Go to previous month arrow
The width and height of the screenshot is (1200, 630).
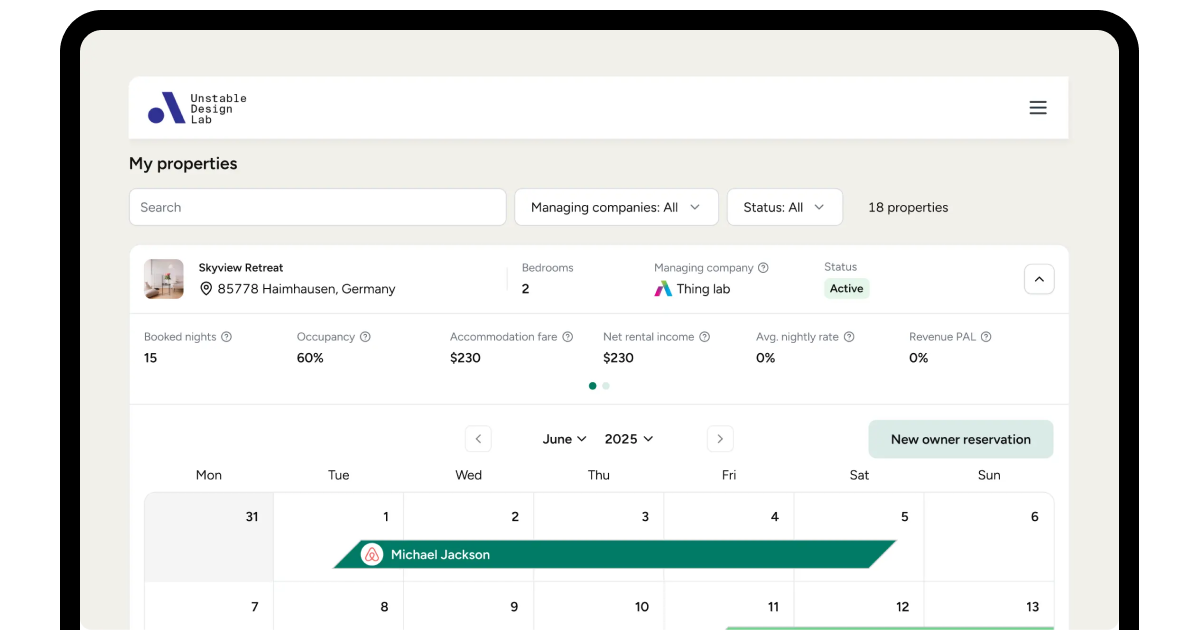(478, 439)
